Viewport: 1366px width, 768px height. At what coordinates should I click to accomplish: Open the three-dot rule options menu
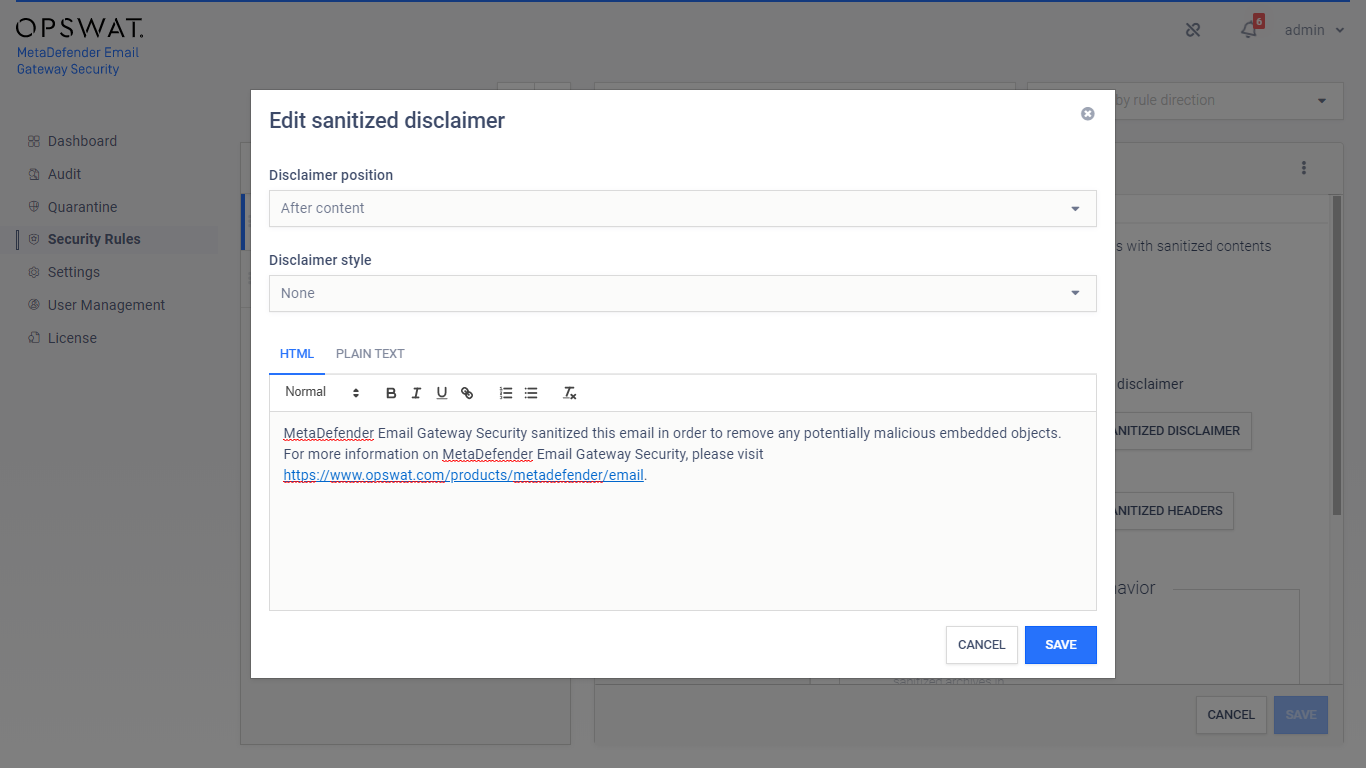(x=1304, y=168)
